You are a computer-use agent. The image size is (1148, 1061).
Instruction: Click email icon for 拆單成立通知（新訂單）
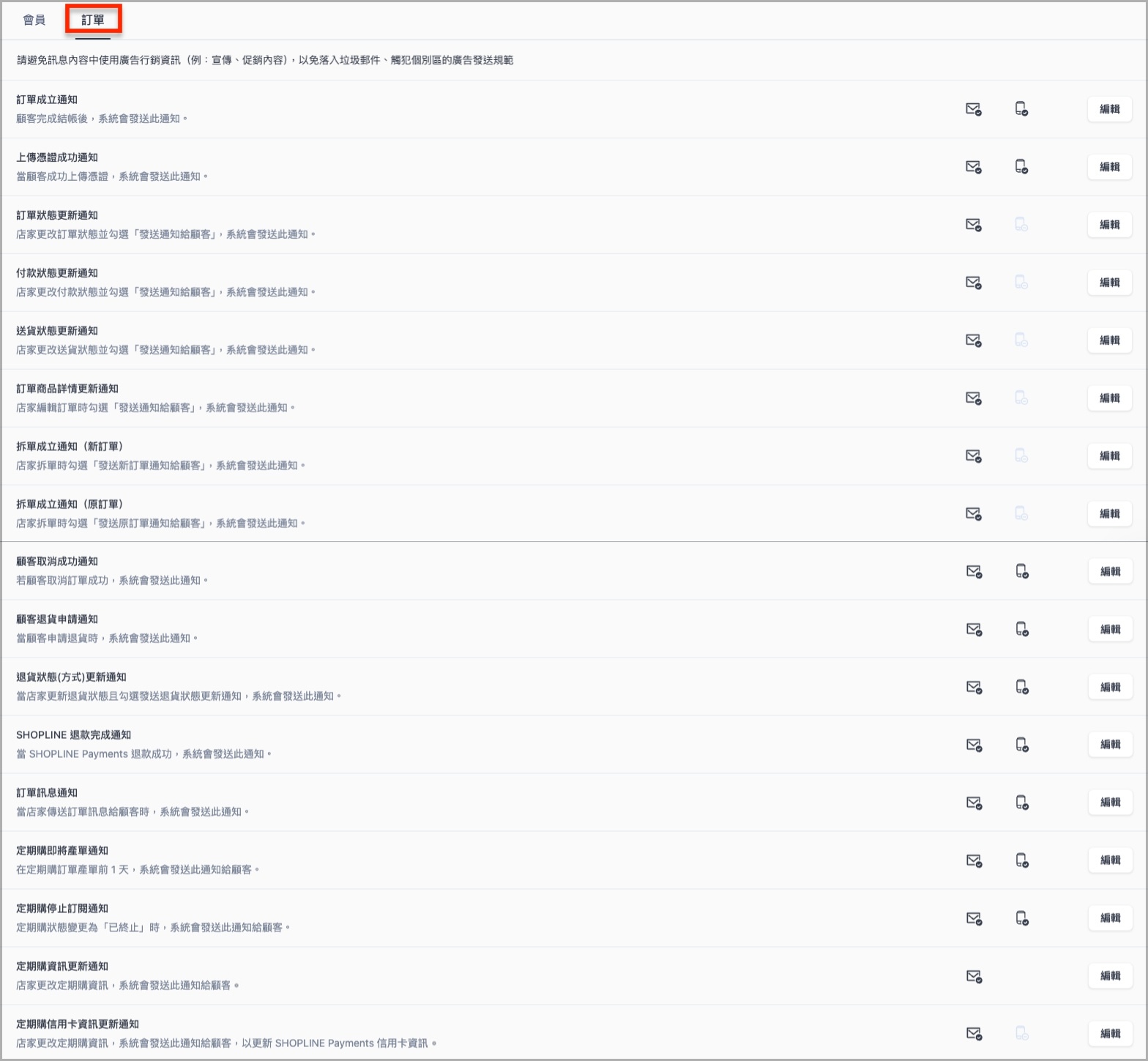pos(973,456)
